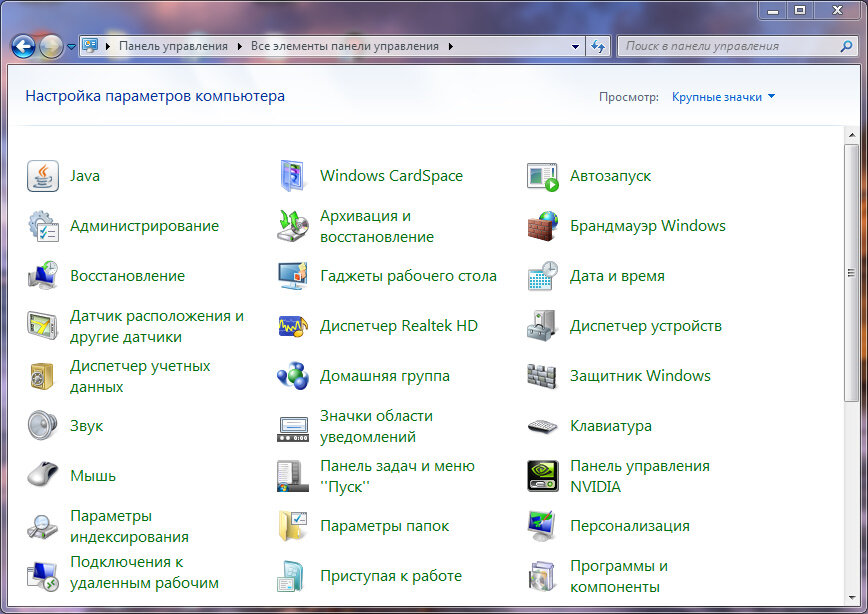Open the Java icon
The height and width of the screenshot is (614, 868).
[x=43, y=176]
